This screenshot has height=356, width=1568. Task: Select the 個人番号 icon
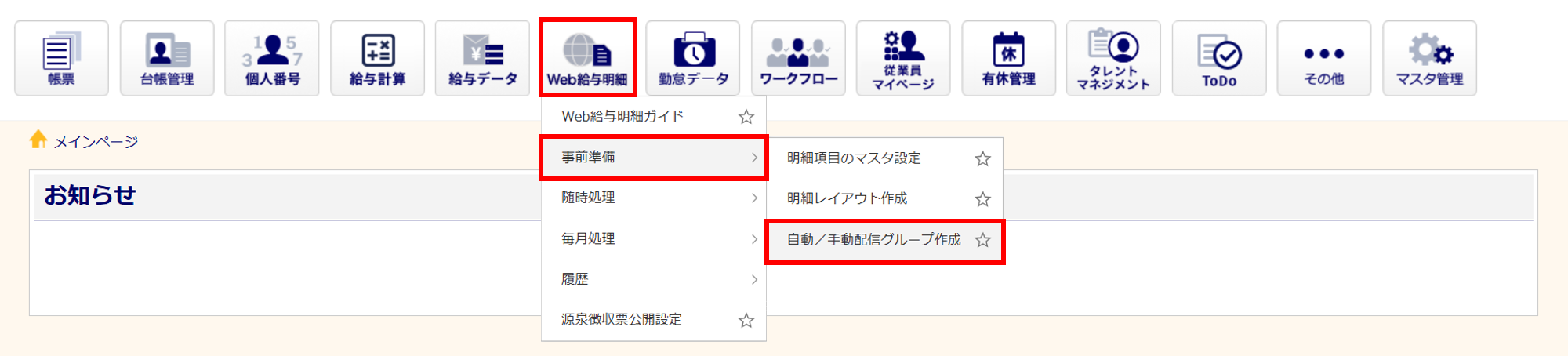[x=272, y=58]
